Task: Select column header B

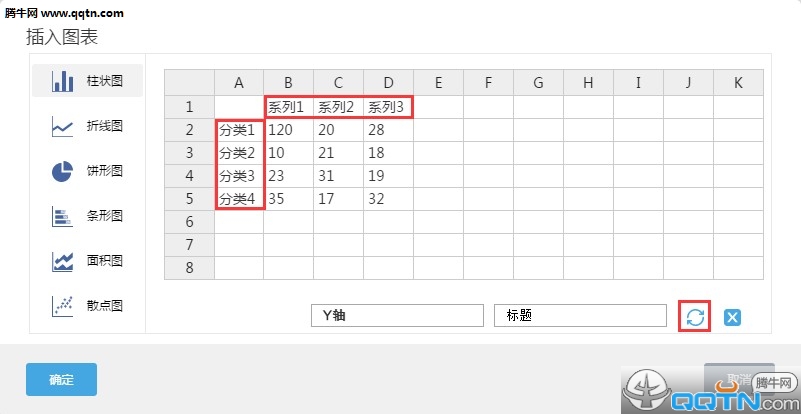Action: pos(288,83)
